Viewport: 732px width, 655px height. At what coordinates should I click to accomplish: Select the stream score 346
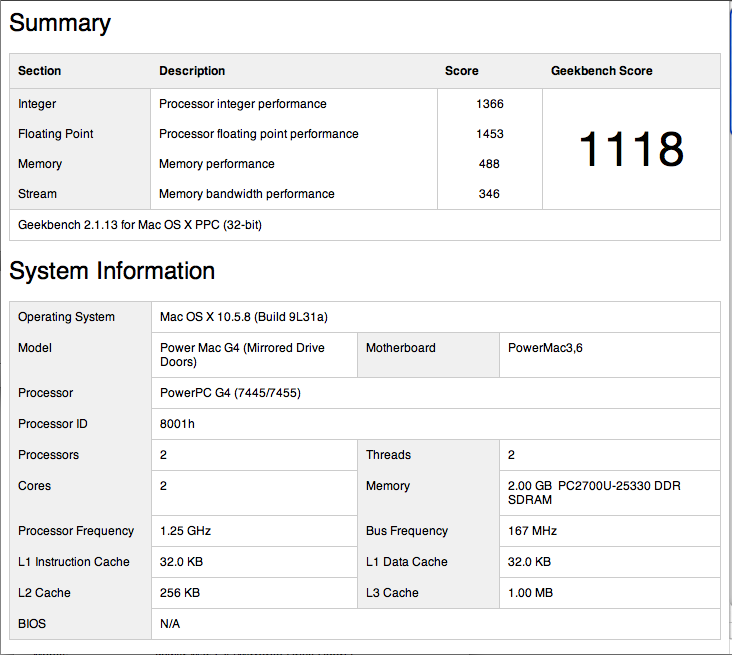coord(489,194)
